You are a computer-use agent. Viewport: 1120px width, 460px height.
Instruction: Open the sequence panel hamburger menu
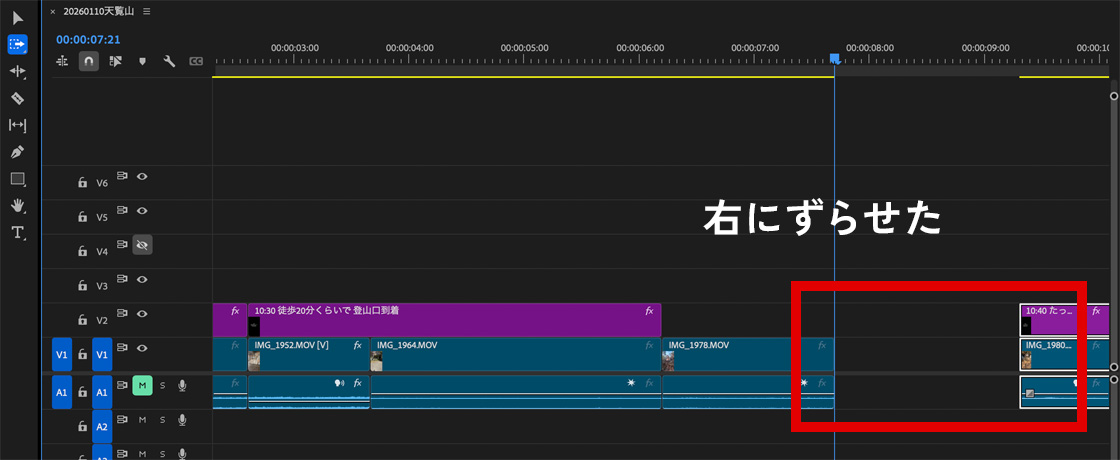pyautogui.click(x=147, y=11)
